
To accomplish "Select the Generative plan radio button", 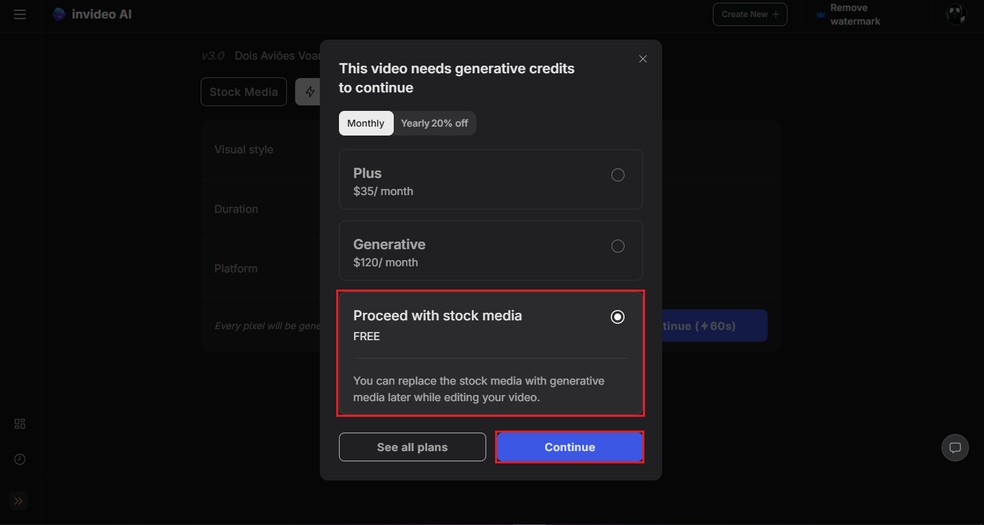I will [618, 246].
